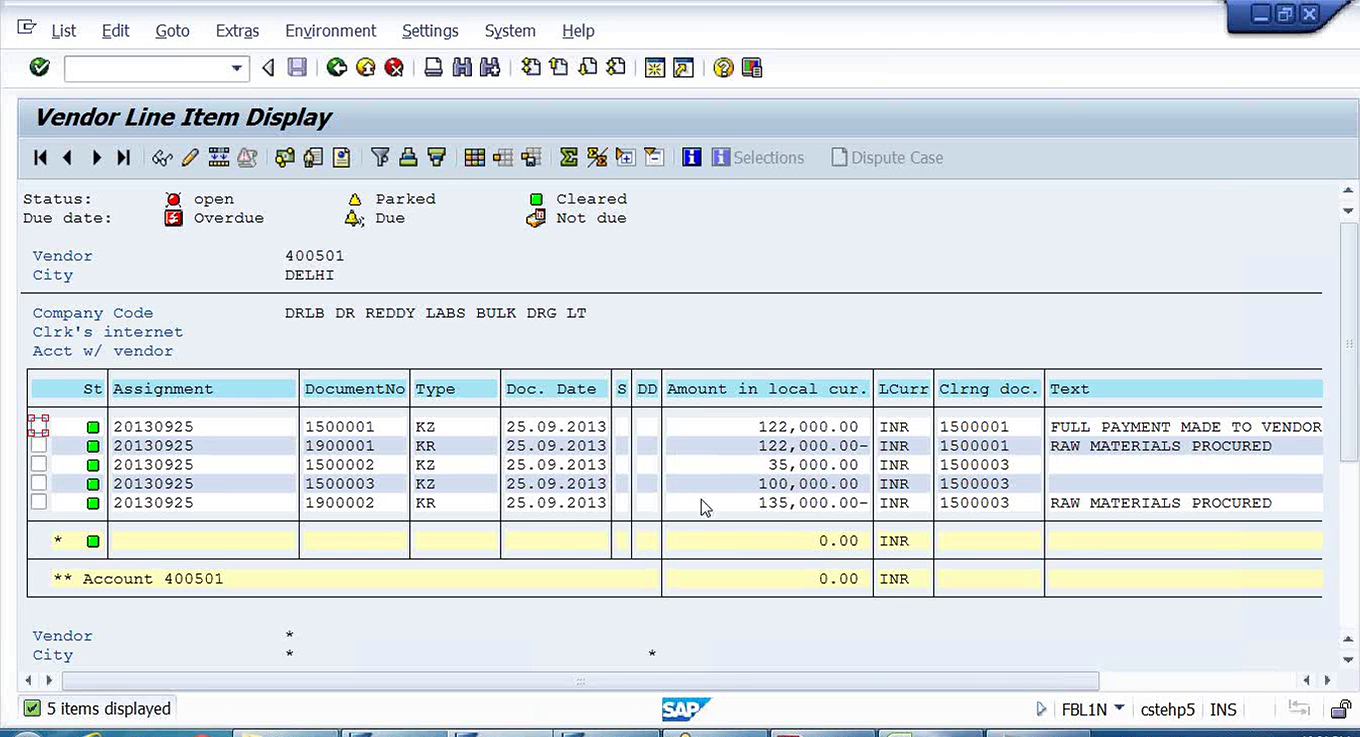Screen dimensions: 1360x737
Task: Open the window menu icon left of List
Action: [x=26, y=29]
